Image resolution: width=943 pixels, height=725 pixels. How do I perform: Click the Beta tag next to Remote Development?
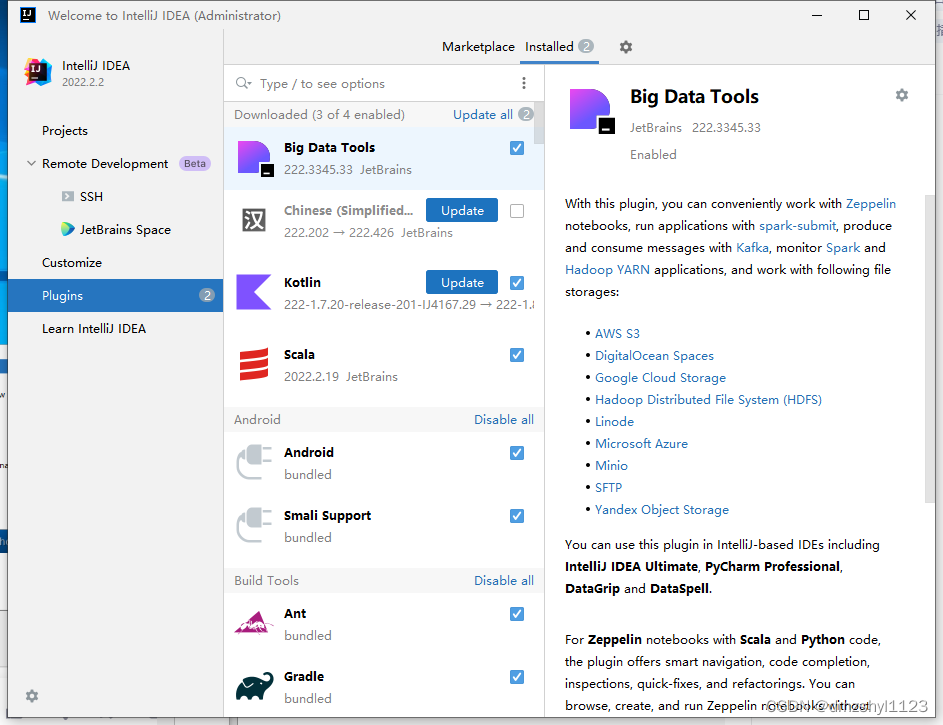pyautogui.click(x=195, y=164)
